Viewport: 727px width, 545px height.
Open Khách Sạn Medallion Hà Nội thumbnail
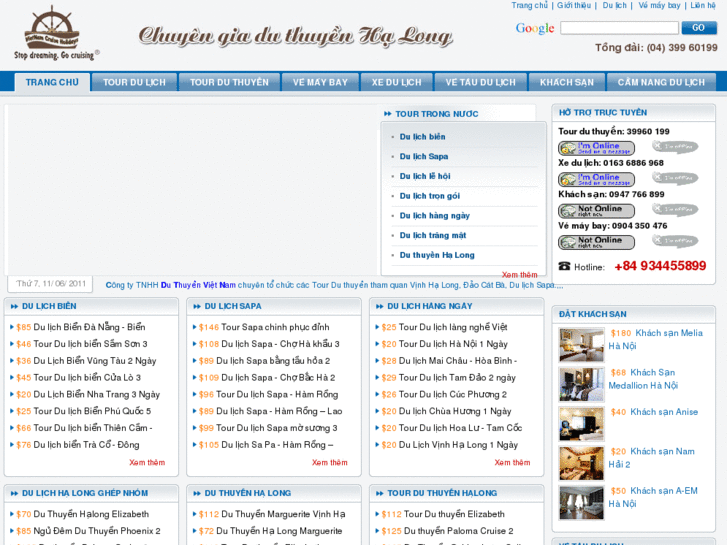581,385
